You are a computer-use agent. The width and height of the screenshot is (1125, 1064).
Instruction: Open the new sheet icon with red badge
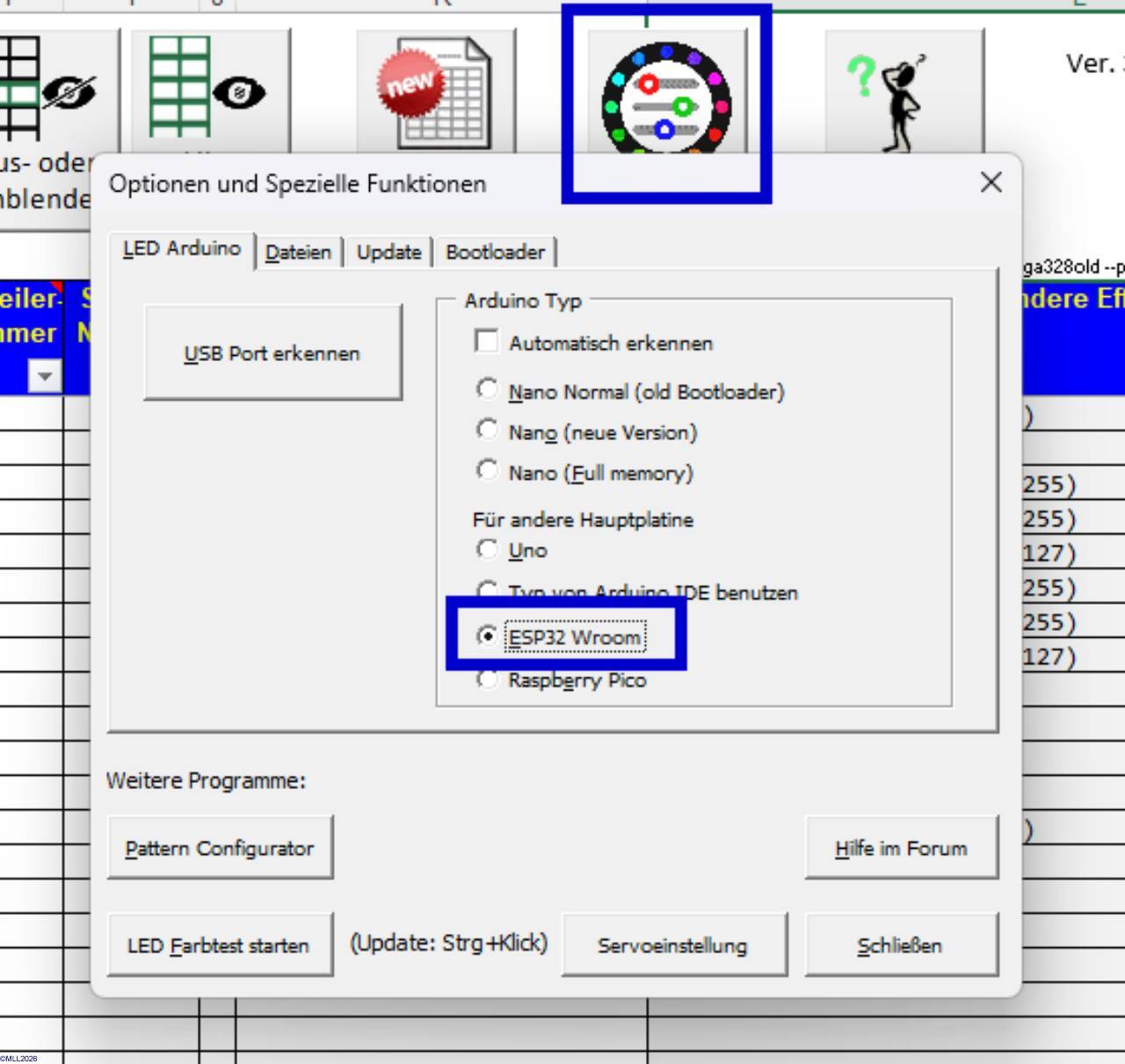[x=435, y=92]
